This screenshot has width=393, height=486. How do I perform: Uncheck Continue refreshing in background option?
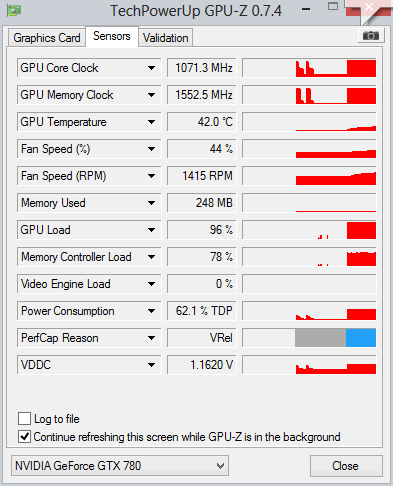(25, 437)
